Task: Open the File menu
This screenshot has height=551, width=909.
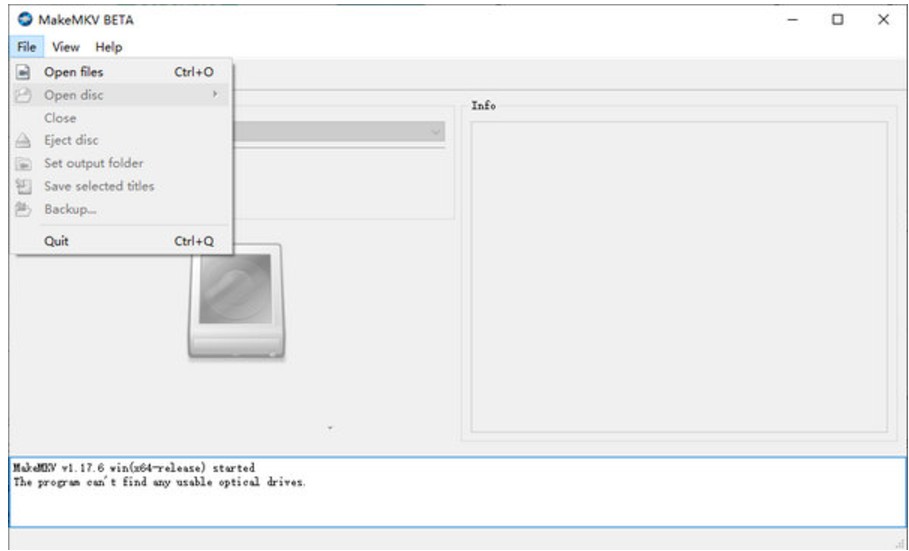Action: [x=27, y=47]
